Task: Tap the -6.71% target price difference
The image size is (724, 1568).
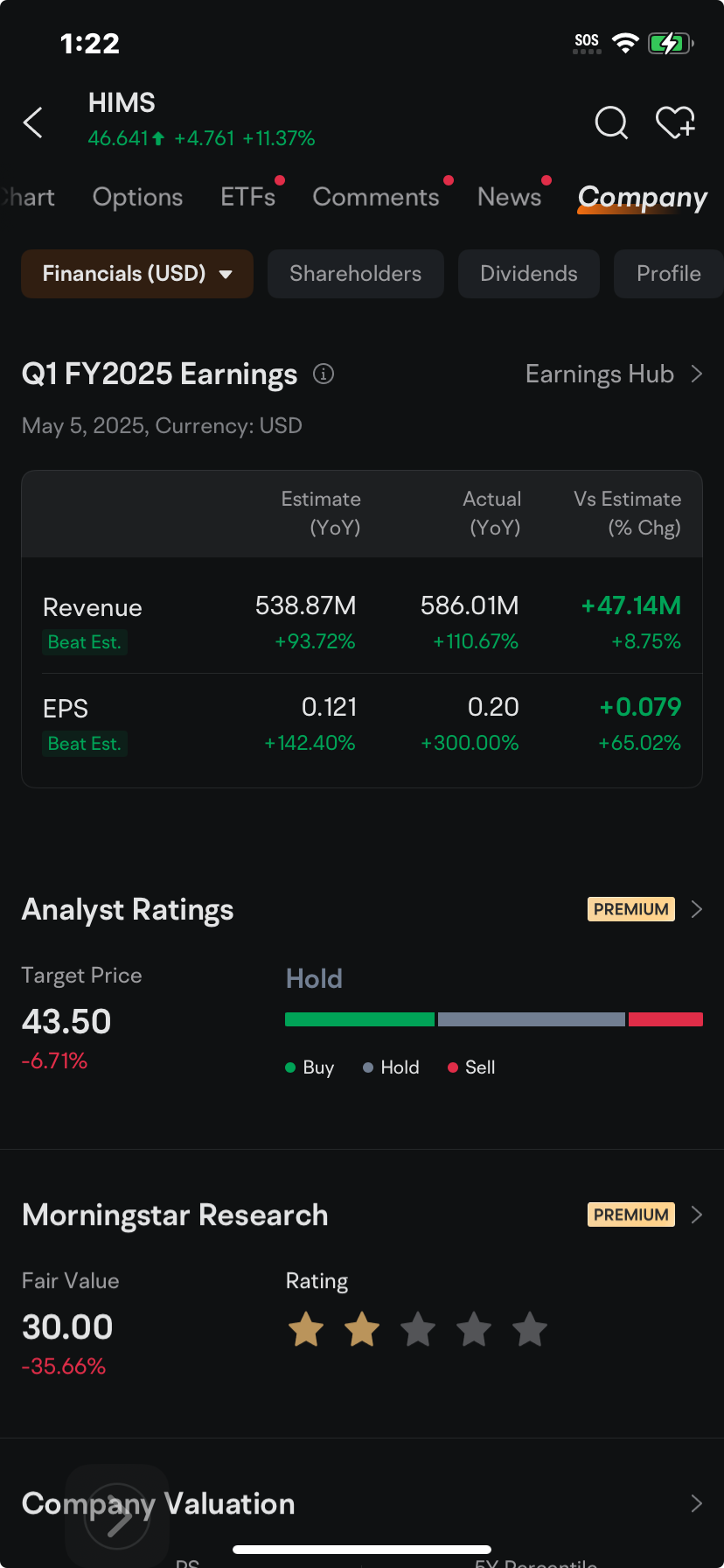Action: pos(54,1061)
